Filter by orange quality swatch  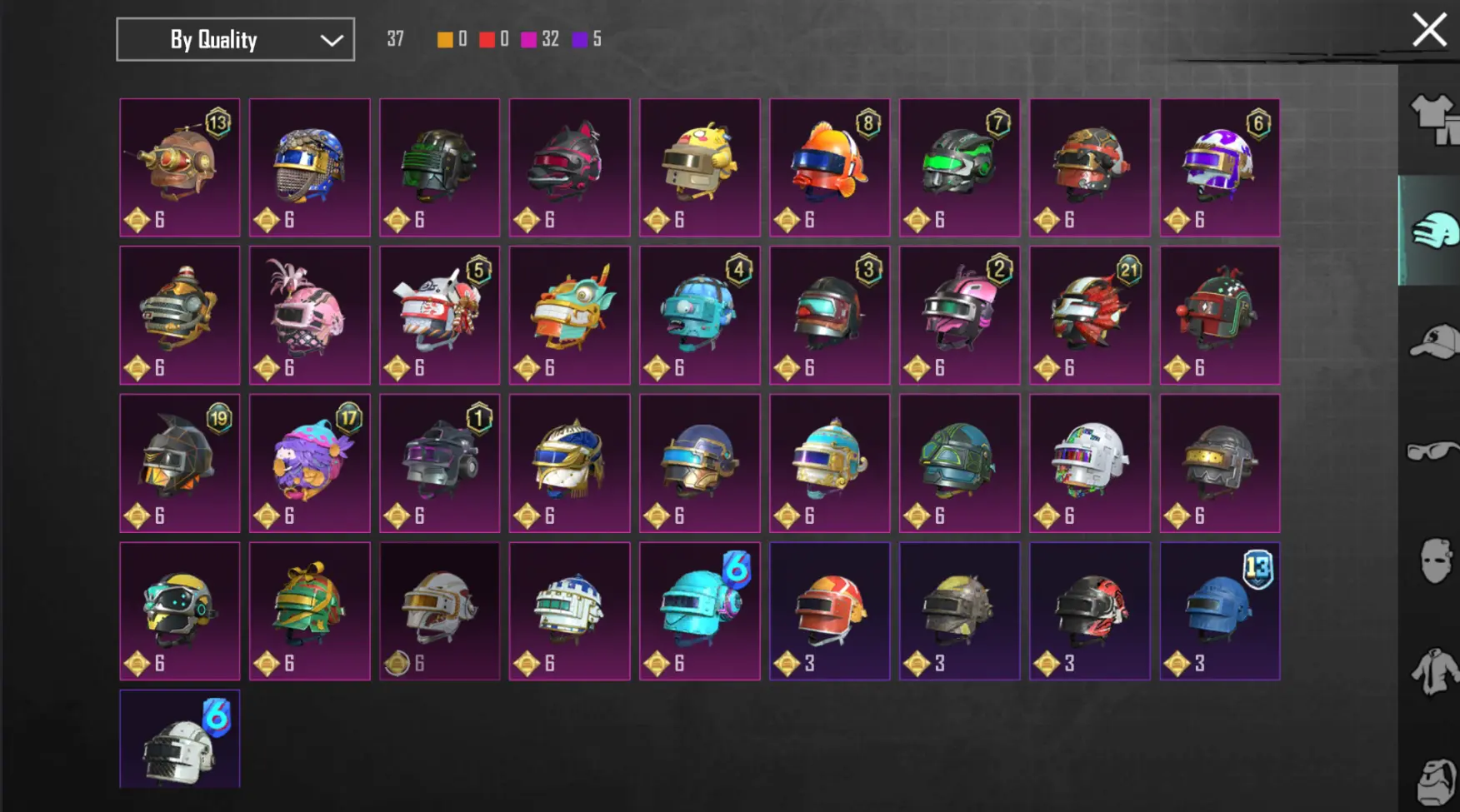coord(452,39)
